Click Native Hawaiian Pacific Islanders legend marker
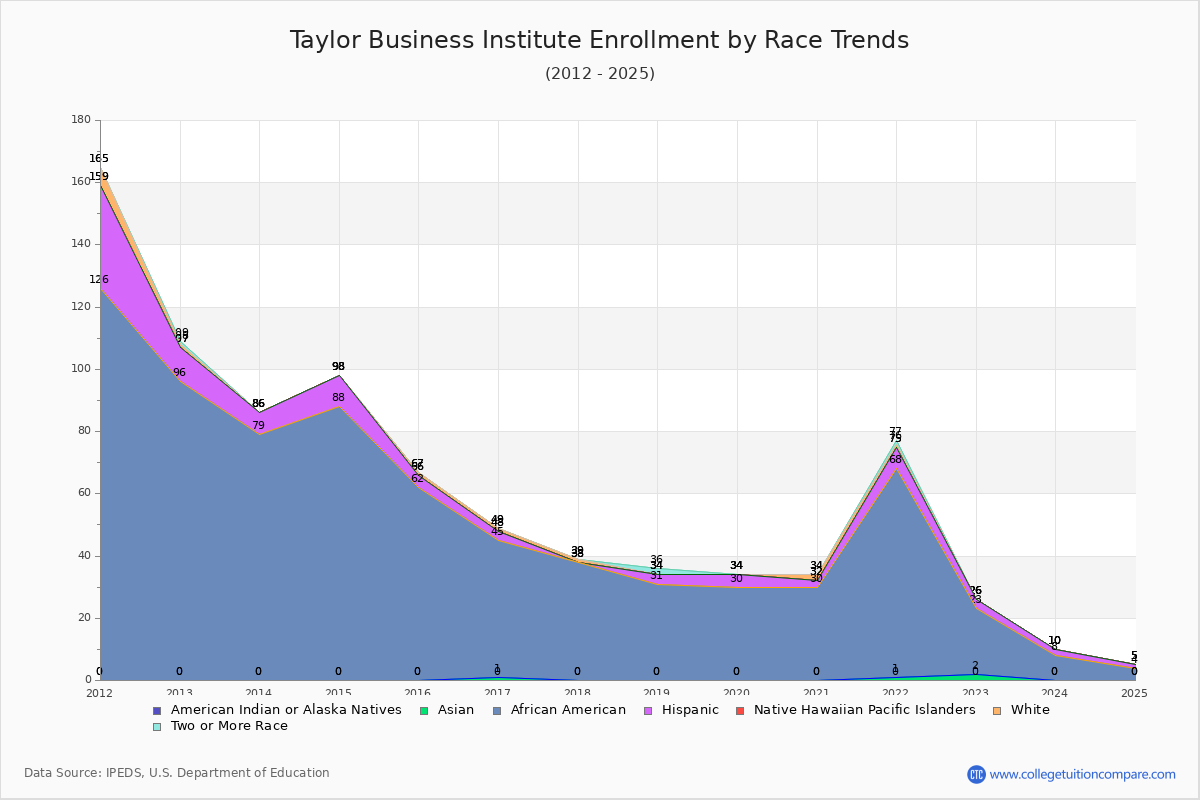 [739, 711]
